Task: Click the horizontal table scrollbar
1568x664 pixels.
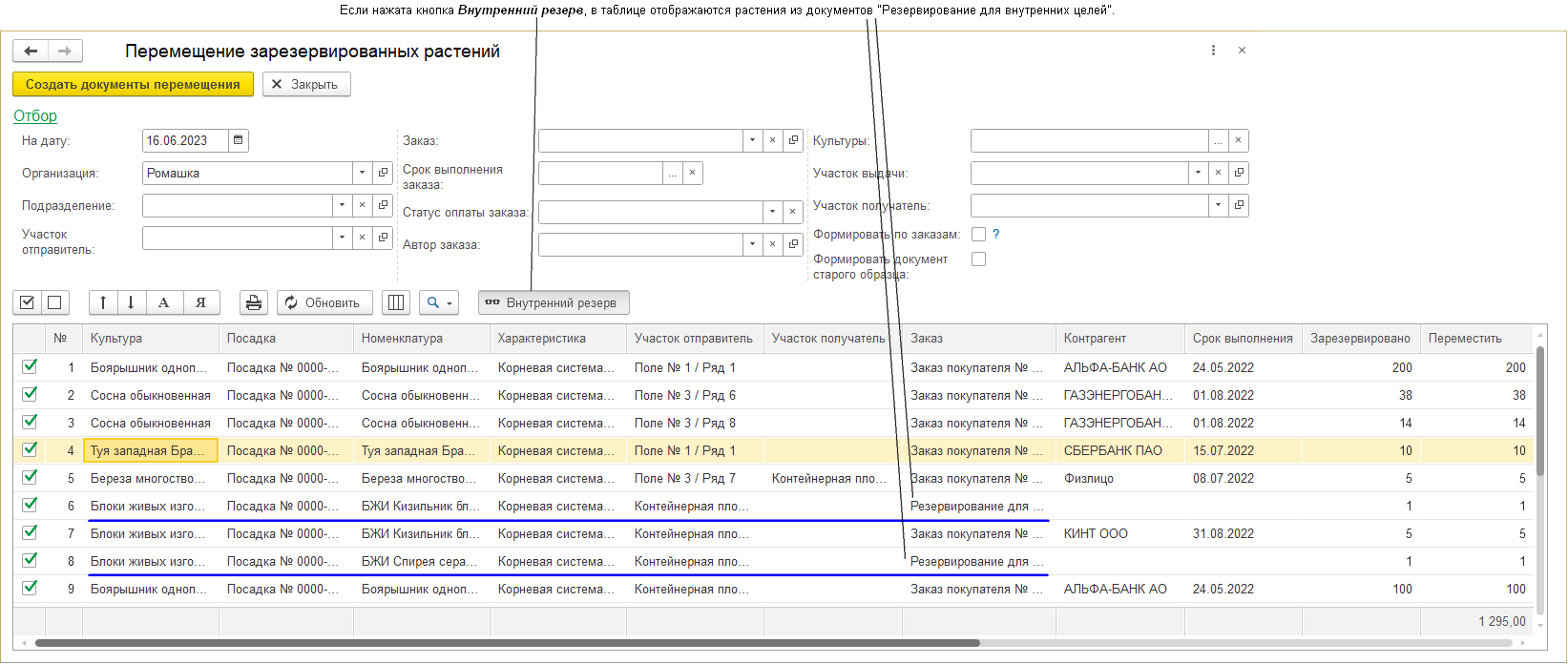Action: coord(508,643)
